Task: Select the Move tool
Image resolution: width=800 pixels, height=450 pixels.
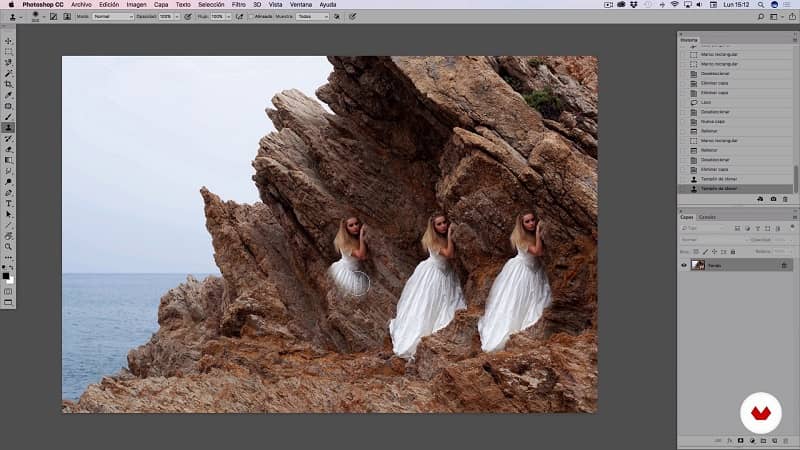Action: [8, 41]
